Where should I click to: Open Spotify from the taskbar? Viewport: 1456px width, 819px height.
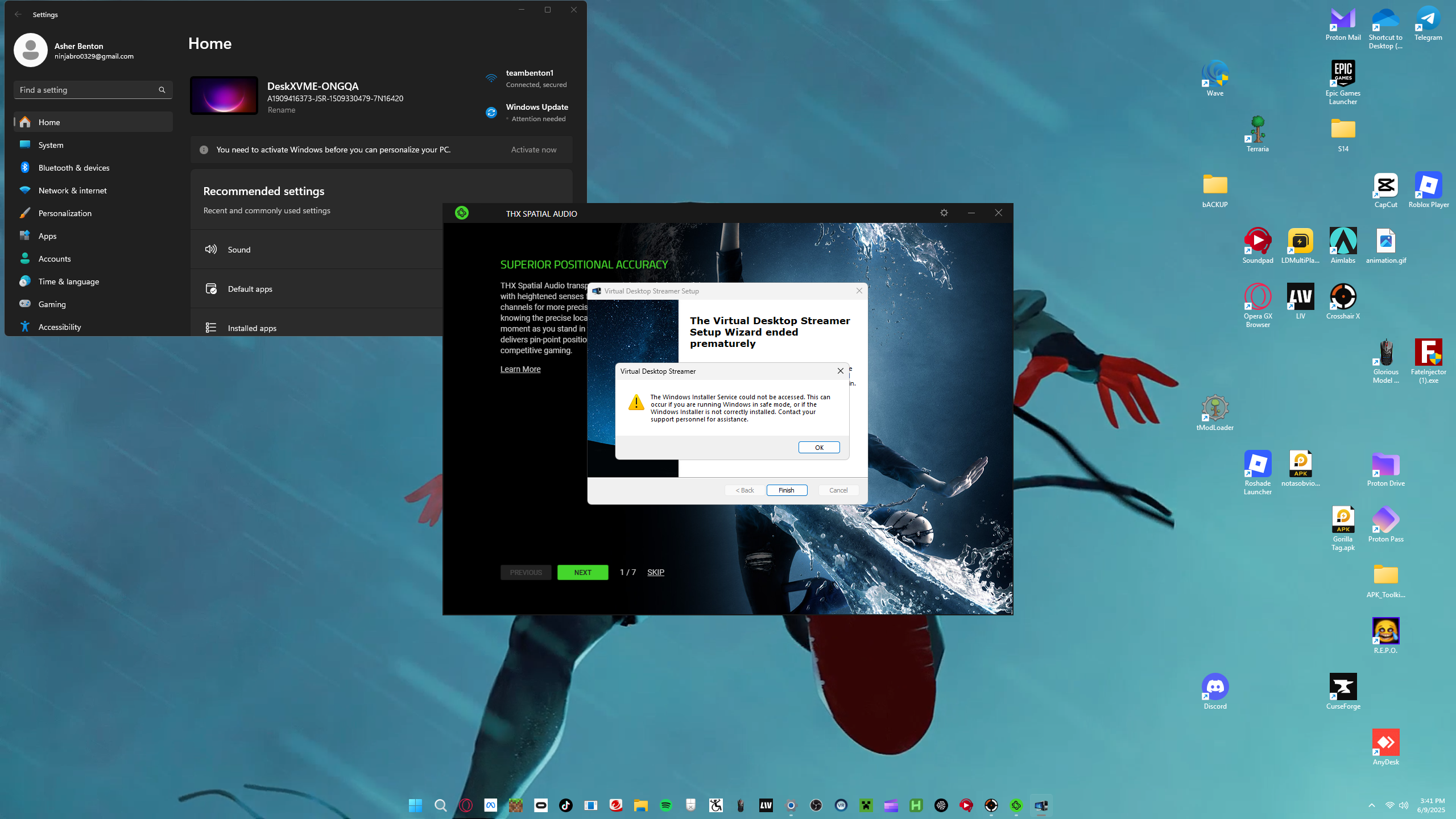pyautogui.click(x=665, y=805)
